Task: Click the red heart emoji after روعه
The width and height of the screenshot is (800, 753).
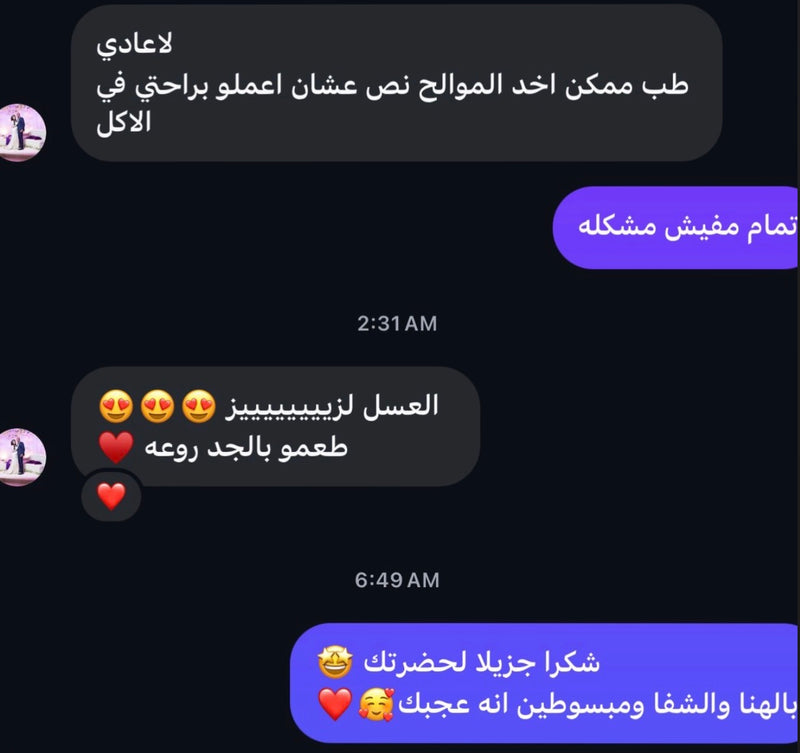Action: (116, 447)
